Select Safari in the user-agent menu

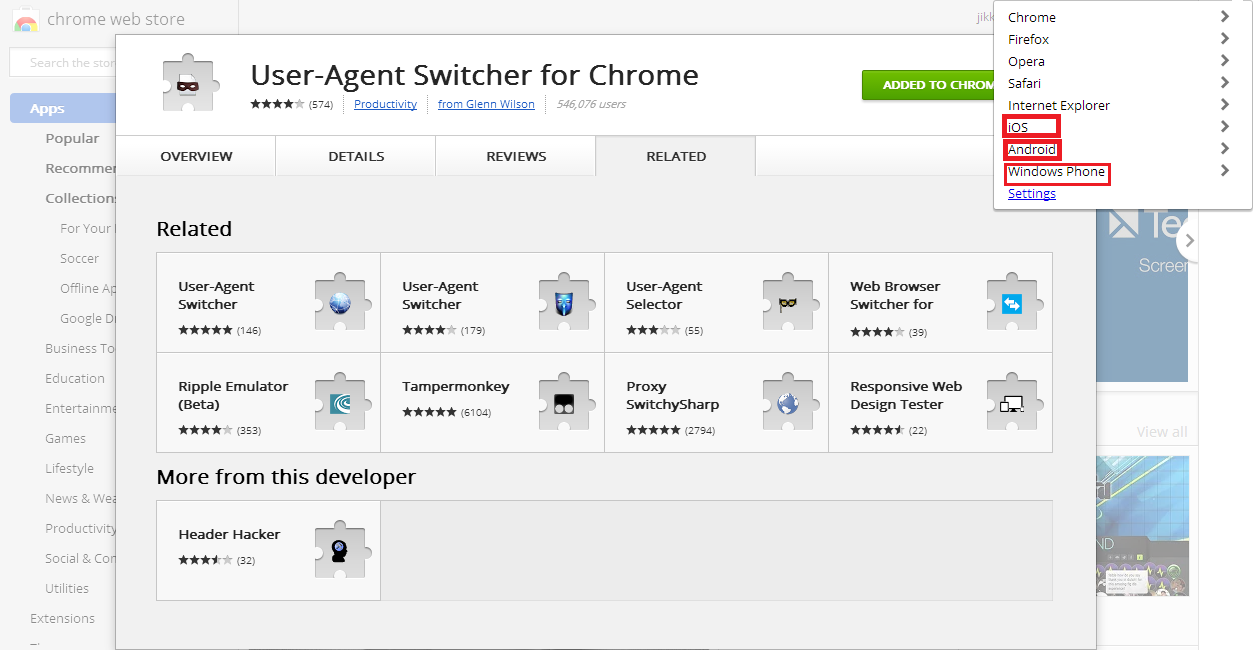pyautogui.click(x=1024, y=83)
